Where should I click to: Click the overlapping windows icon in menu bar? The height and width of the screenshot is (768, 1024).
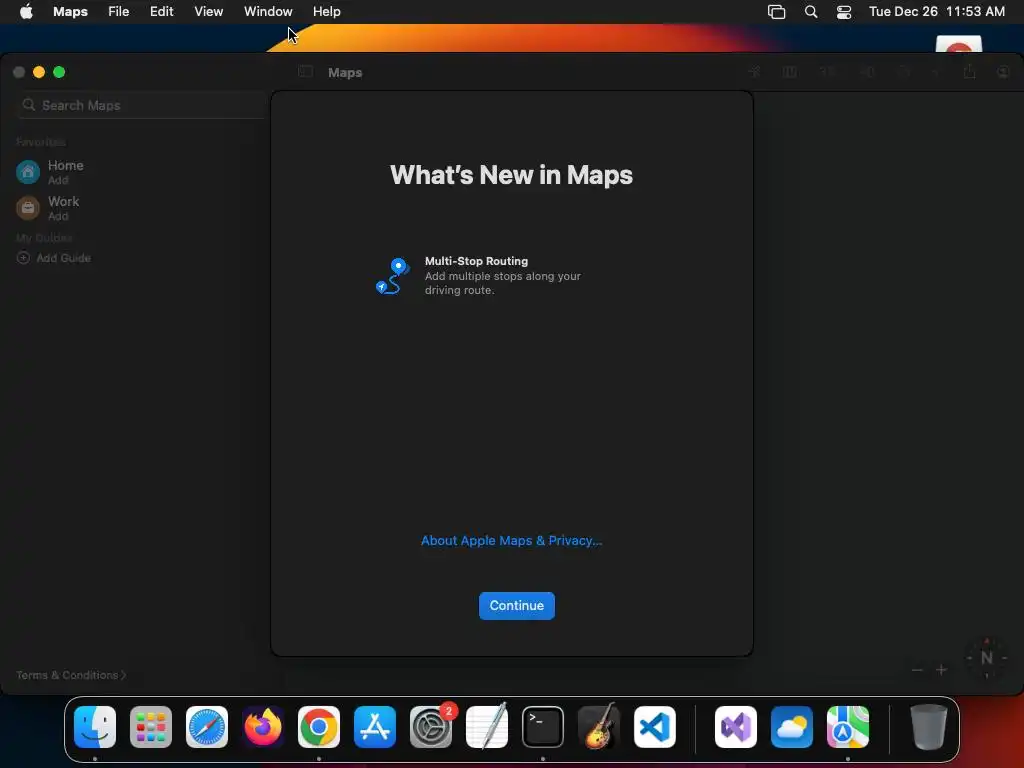pyautogui.click(x=776, y=12)
